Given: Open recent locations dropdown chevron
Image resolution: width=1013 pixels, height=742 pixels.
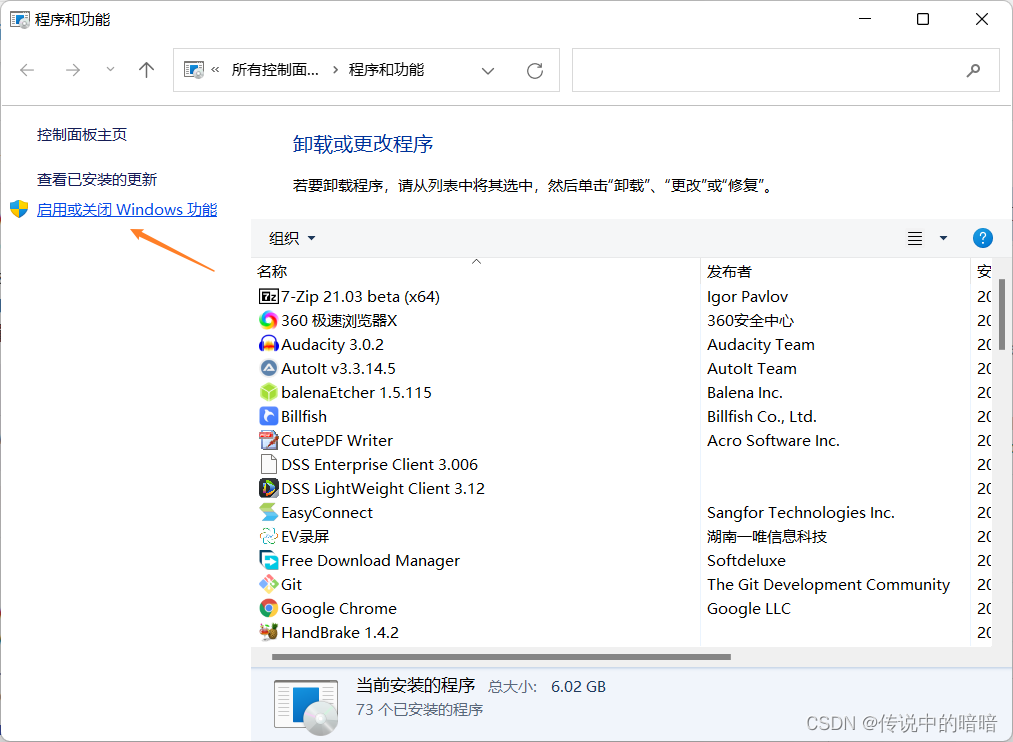Looking at the screenshot, I should 110,70.
